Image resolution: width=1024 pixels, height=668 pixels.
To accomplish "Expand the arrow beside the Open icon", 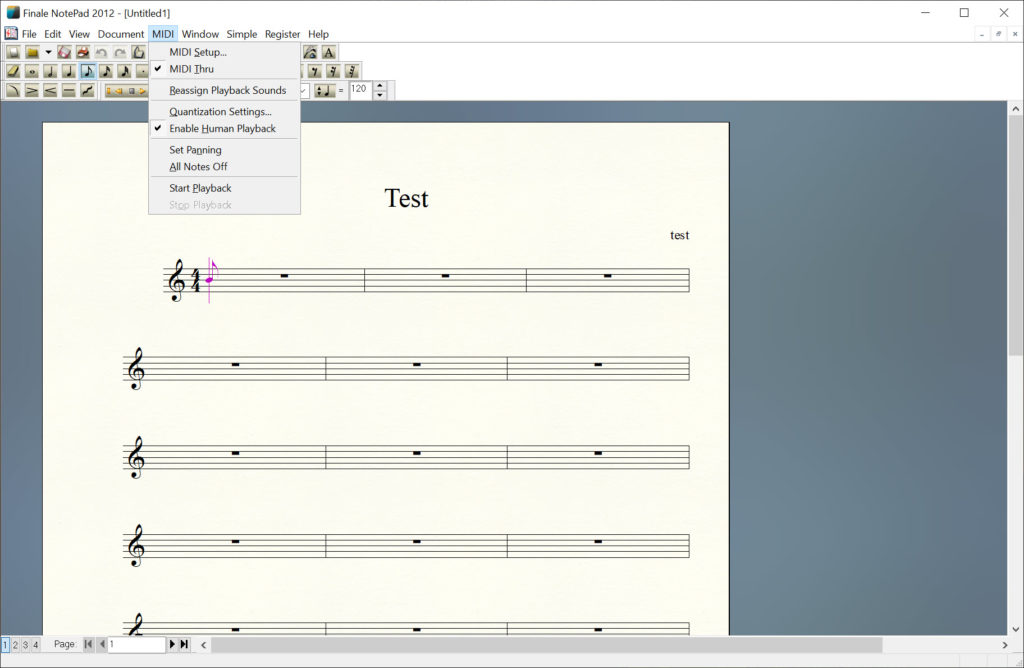I will click(x=48, y=52).
